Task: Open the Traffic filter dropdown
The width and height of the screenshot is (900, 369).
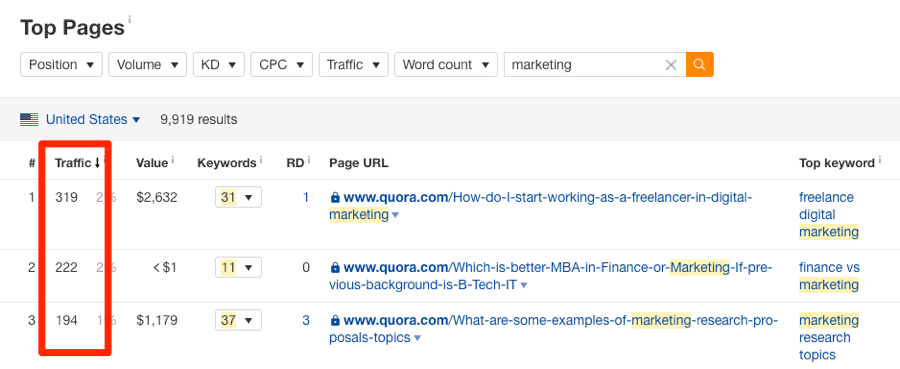Action: [354, 65]
